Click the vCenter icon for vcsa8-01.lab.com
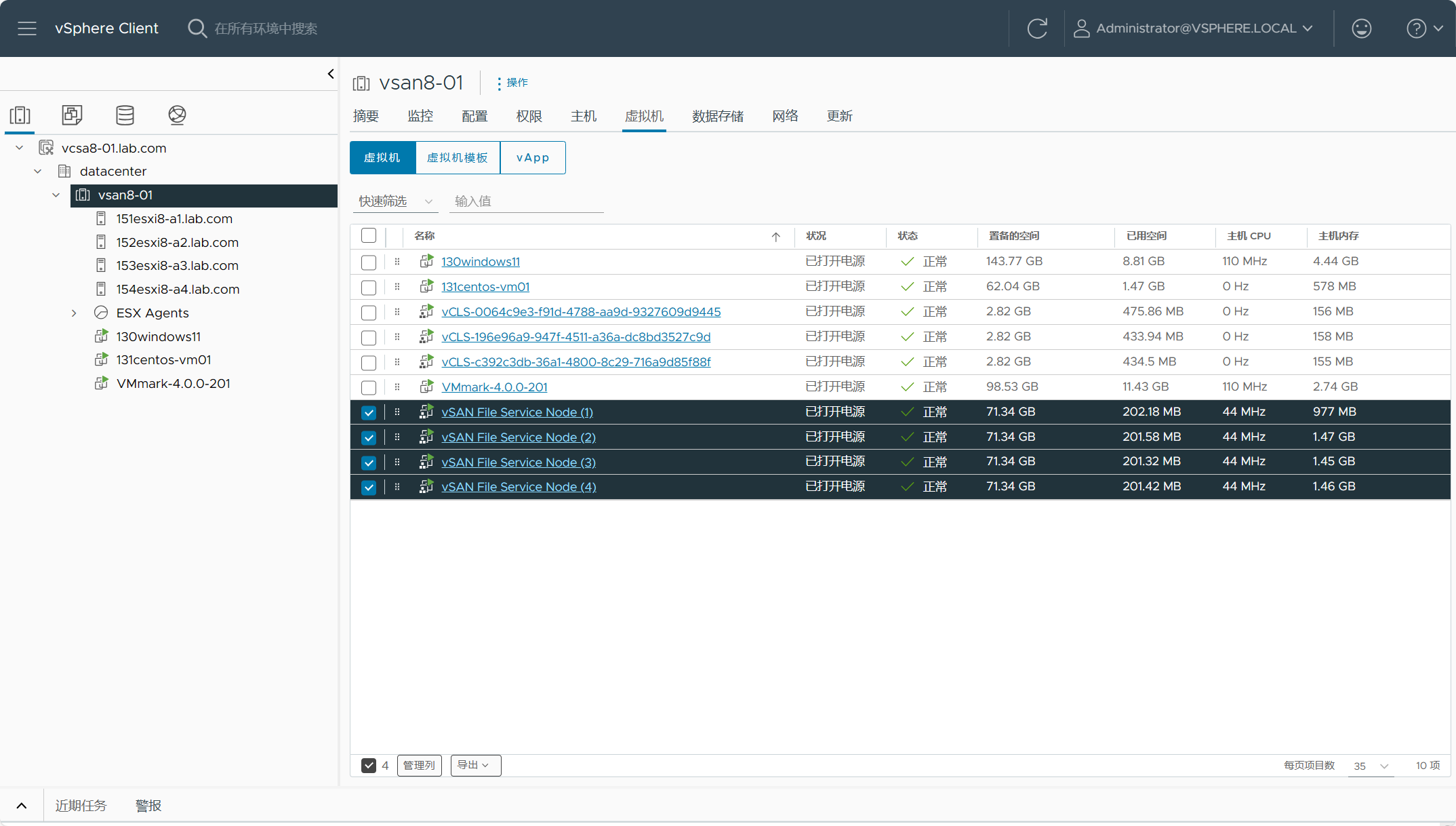 (46, 148)
